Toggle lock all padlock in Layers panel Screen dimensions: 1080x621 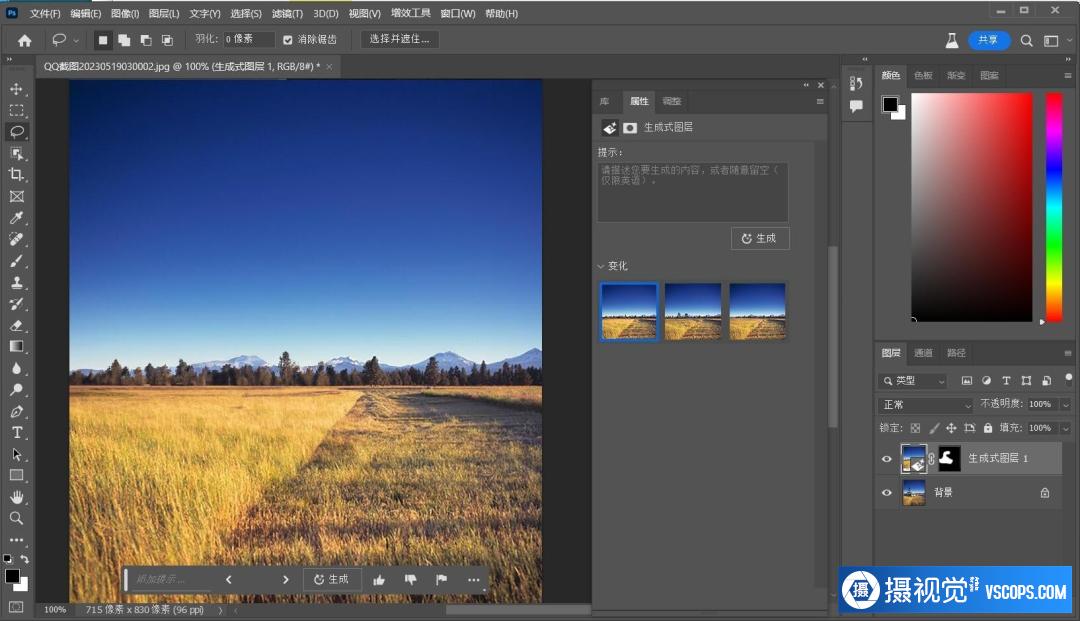pyautogui.click(x=988, y=428)
